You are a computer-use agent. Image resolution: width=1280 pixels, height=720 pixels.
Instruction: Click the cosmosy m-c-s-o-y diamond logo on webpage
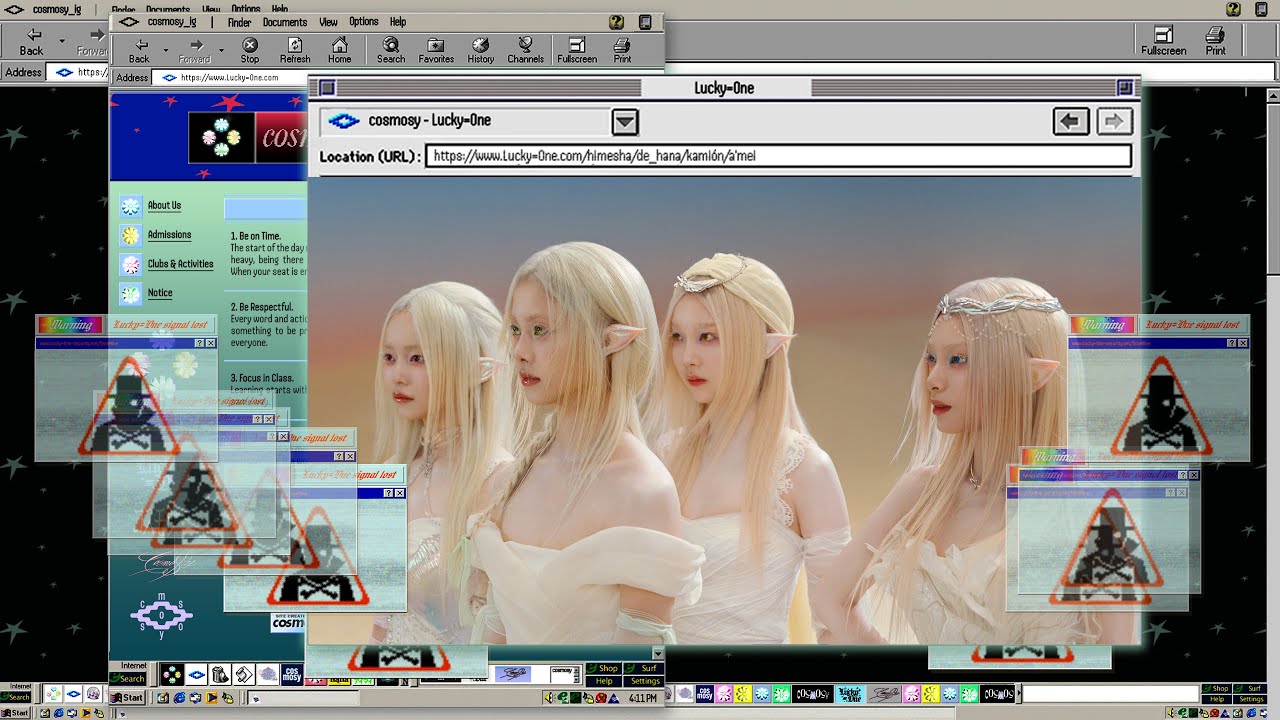(161, 615)
